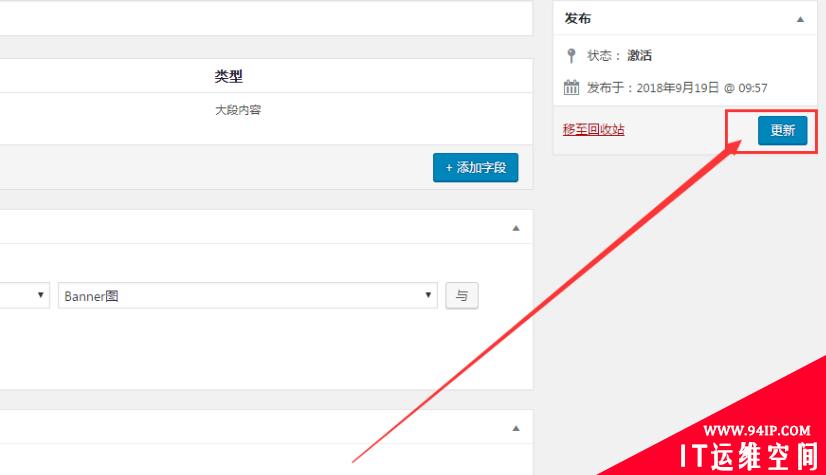Viewport: 826px width, 475px height.
Task: Click the blue 更新 button
Action: tap(782, 130)
